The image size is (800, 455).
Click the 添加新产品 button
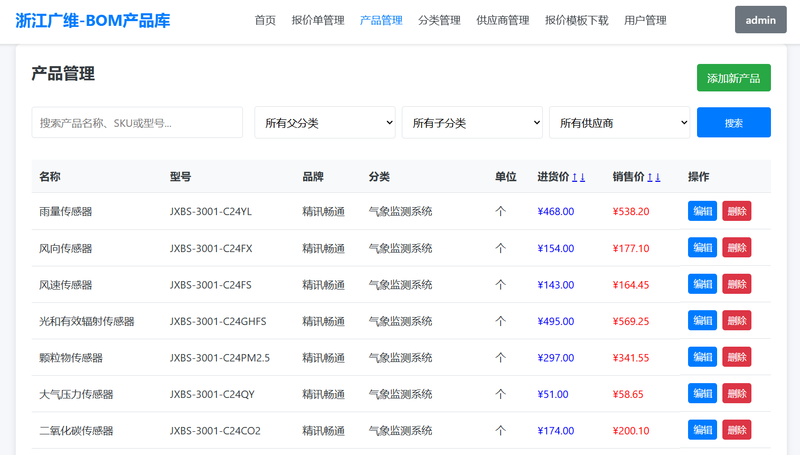point(733,78)
